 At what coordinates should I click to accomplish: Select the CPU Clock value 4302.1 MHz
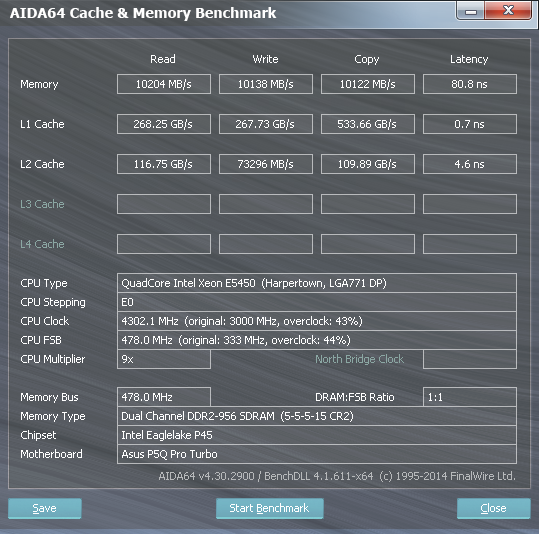[317, 321]
